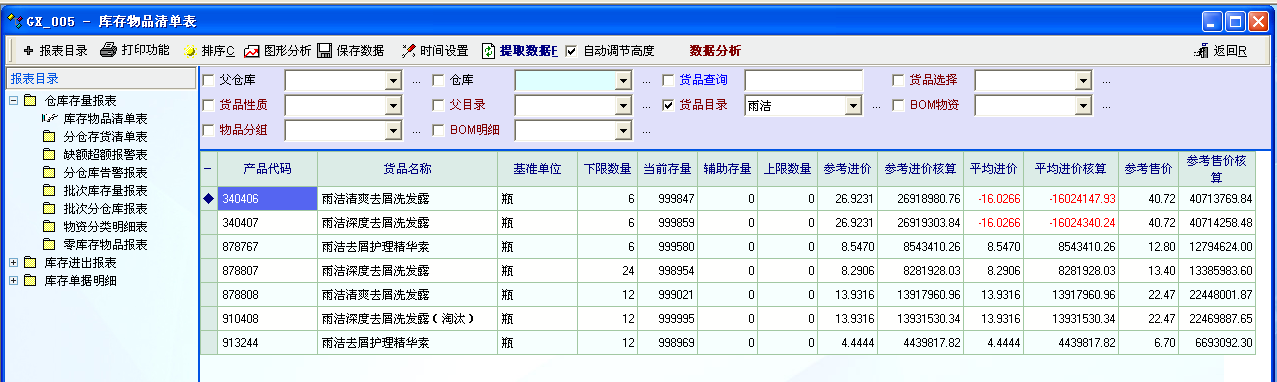The height and width of the screenshot is (382, 1277).
Task: Expand the 库存进出报表 tree node
Action: click(x=13, y=262)
